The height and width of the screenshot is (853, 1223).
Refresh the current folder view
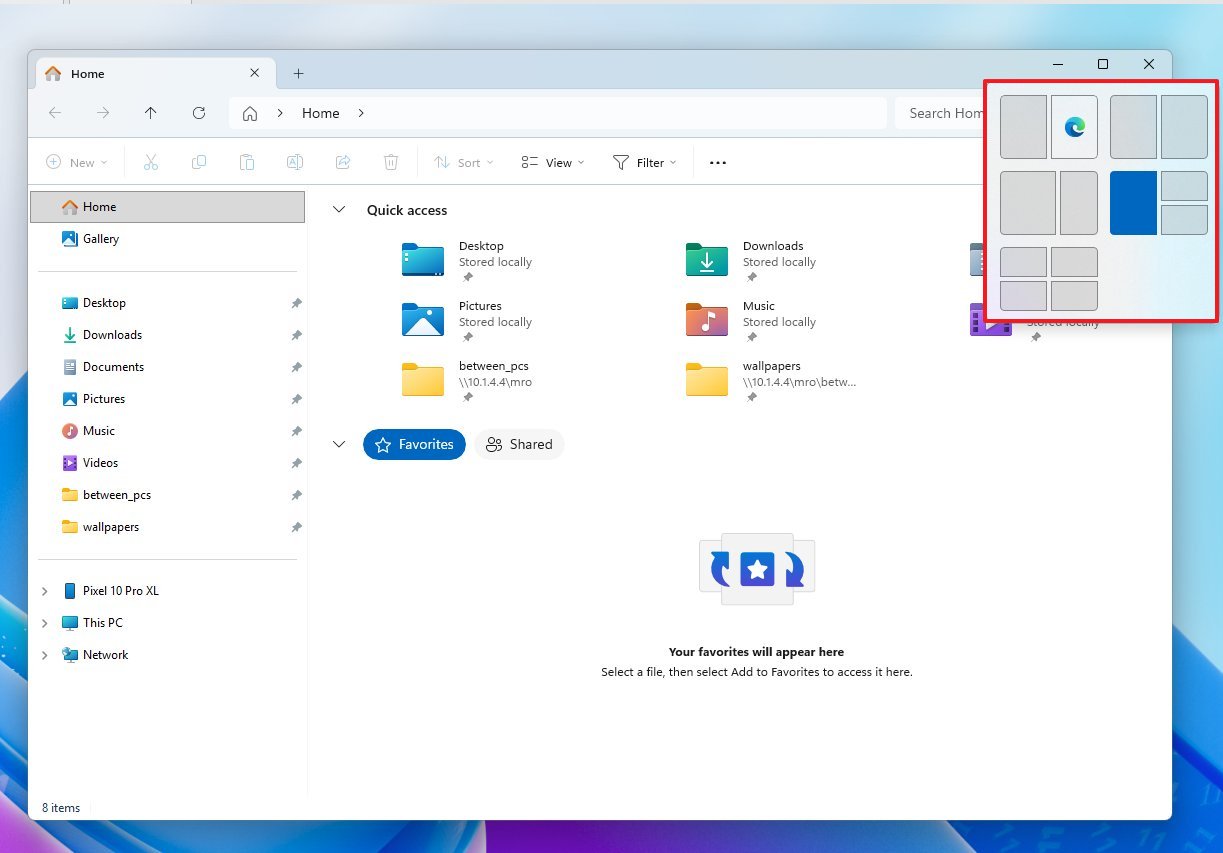[x=199, y=113]
